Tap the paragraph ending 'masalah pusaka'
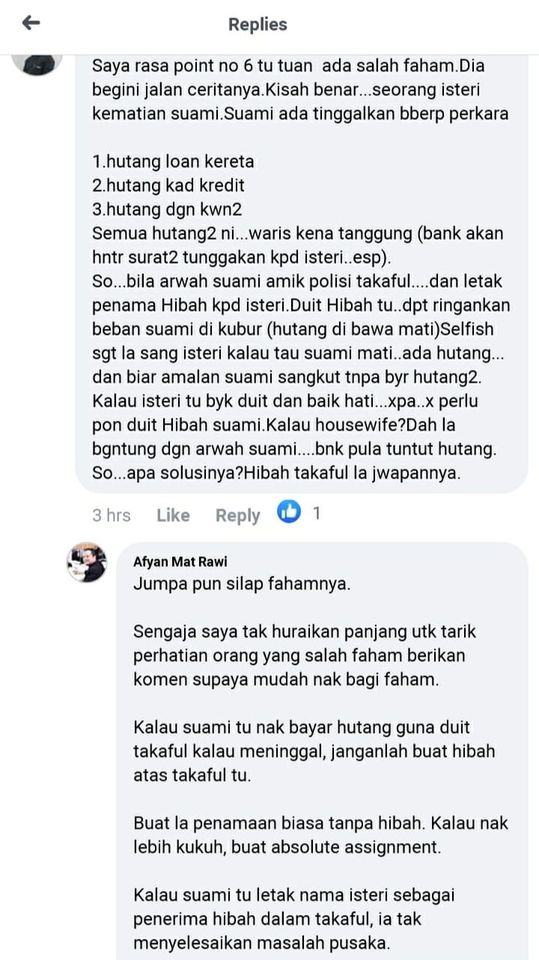The image size is (539, 960). click(x=295, y=918)
